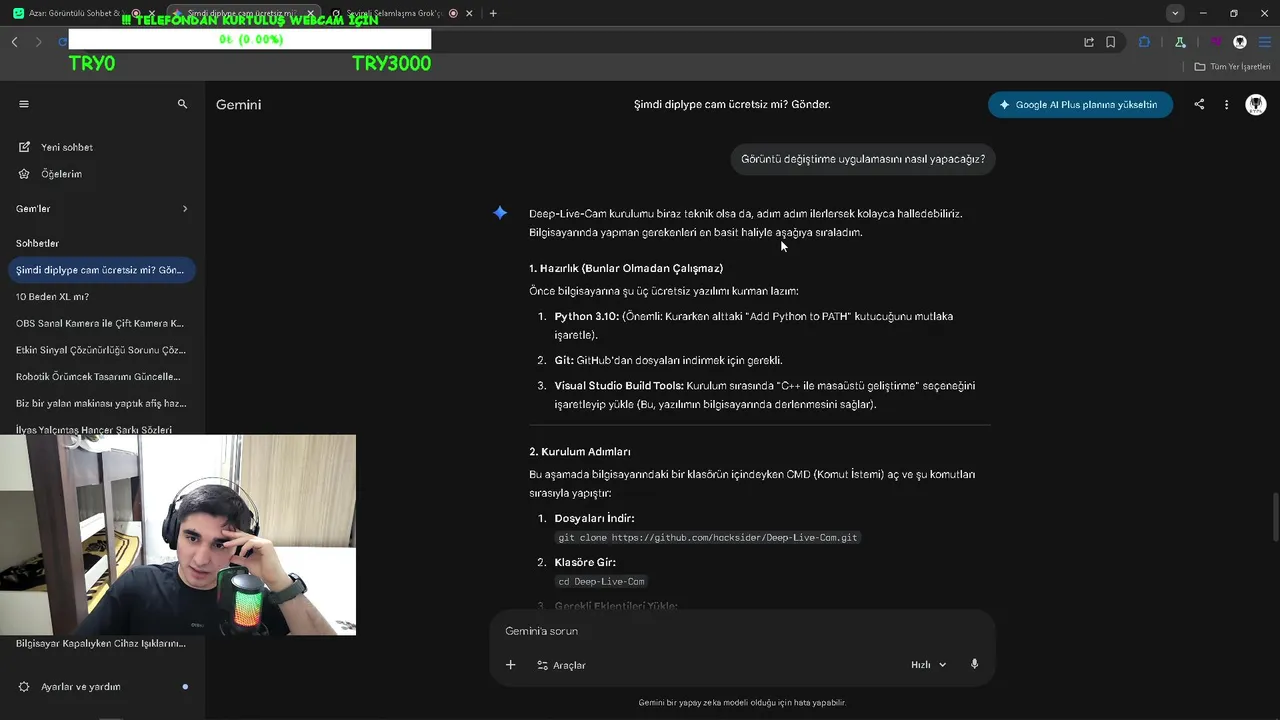Screen dimensions: 1280x720
Task: Go forward in browser history
Action: (38, 42)
